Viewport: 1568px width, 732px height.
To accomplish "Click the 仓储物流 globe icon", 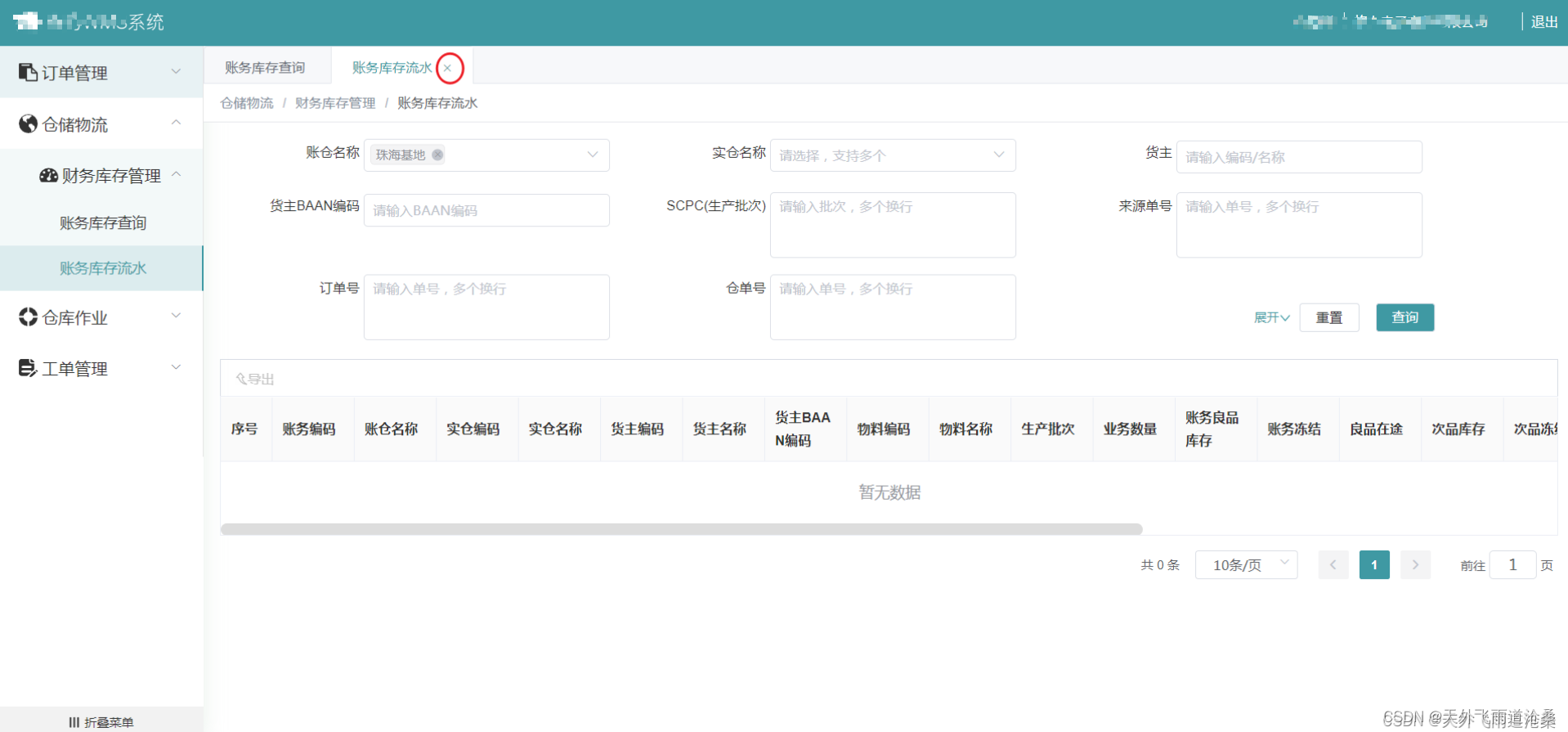I will (28, 123).
